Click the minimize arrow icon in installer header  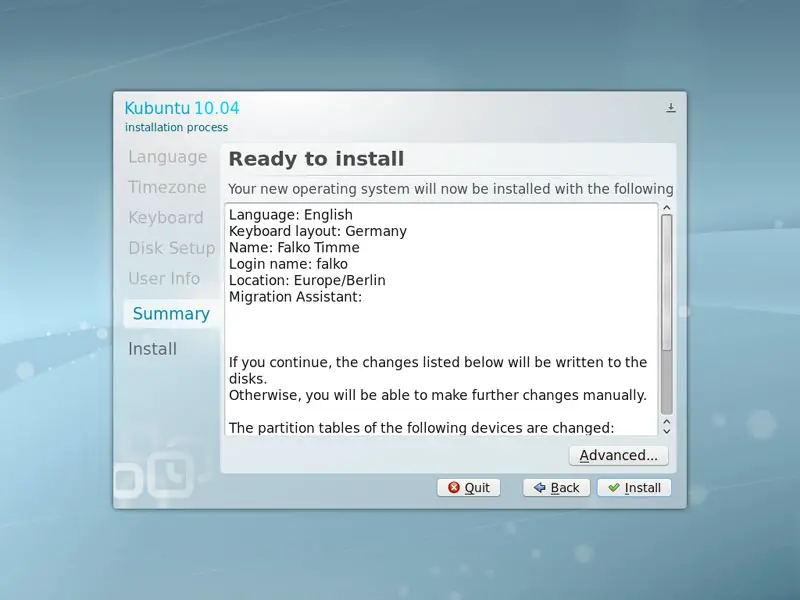[671, 108]
